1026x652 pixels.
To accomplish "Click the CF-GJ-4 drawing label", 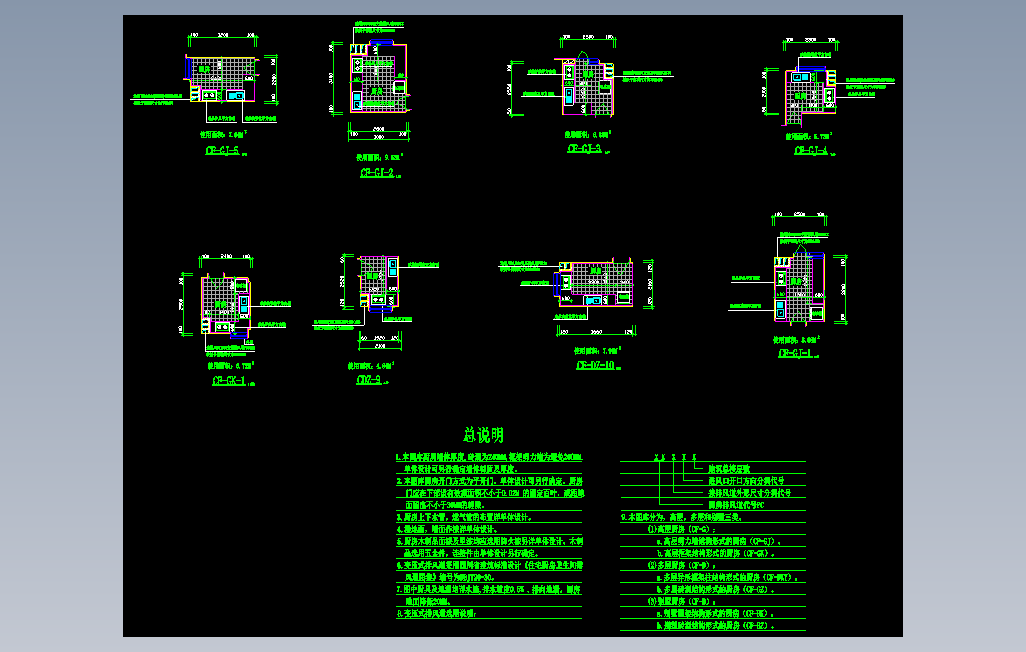I will click(811, 151).
